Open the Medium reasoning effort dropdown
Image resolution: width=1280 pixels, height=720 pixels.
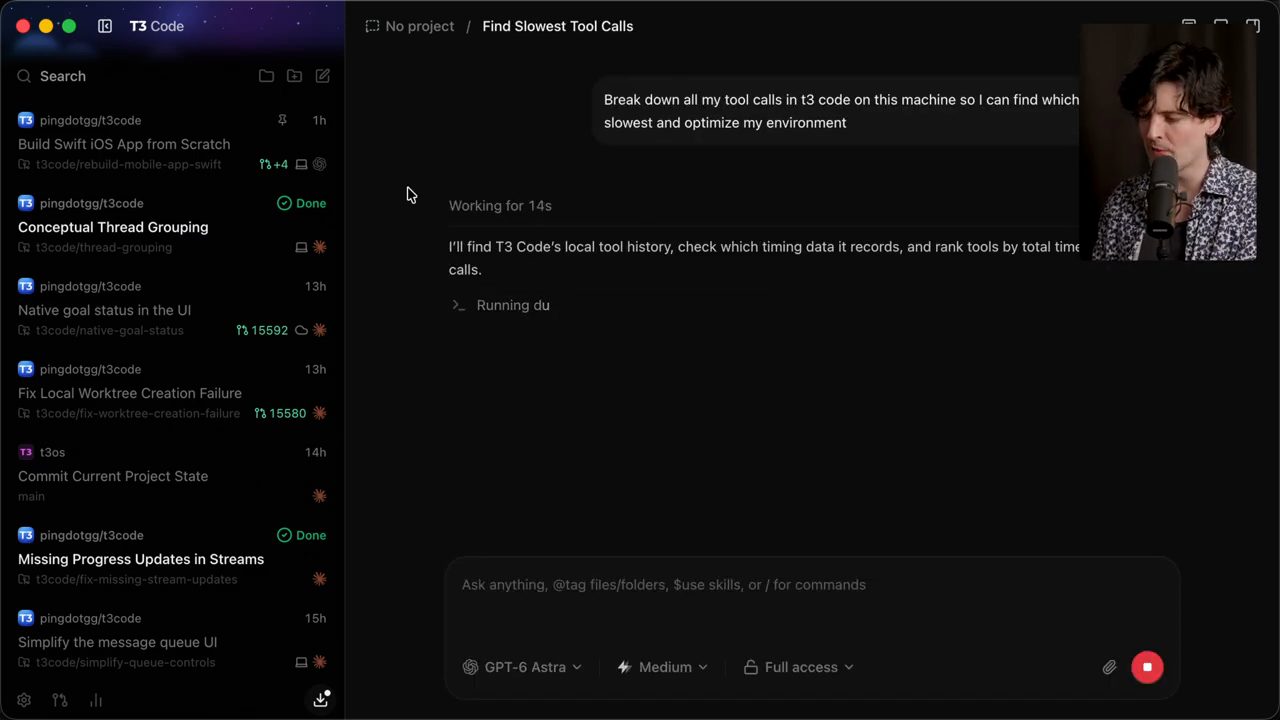point(662,667)
